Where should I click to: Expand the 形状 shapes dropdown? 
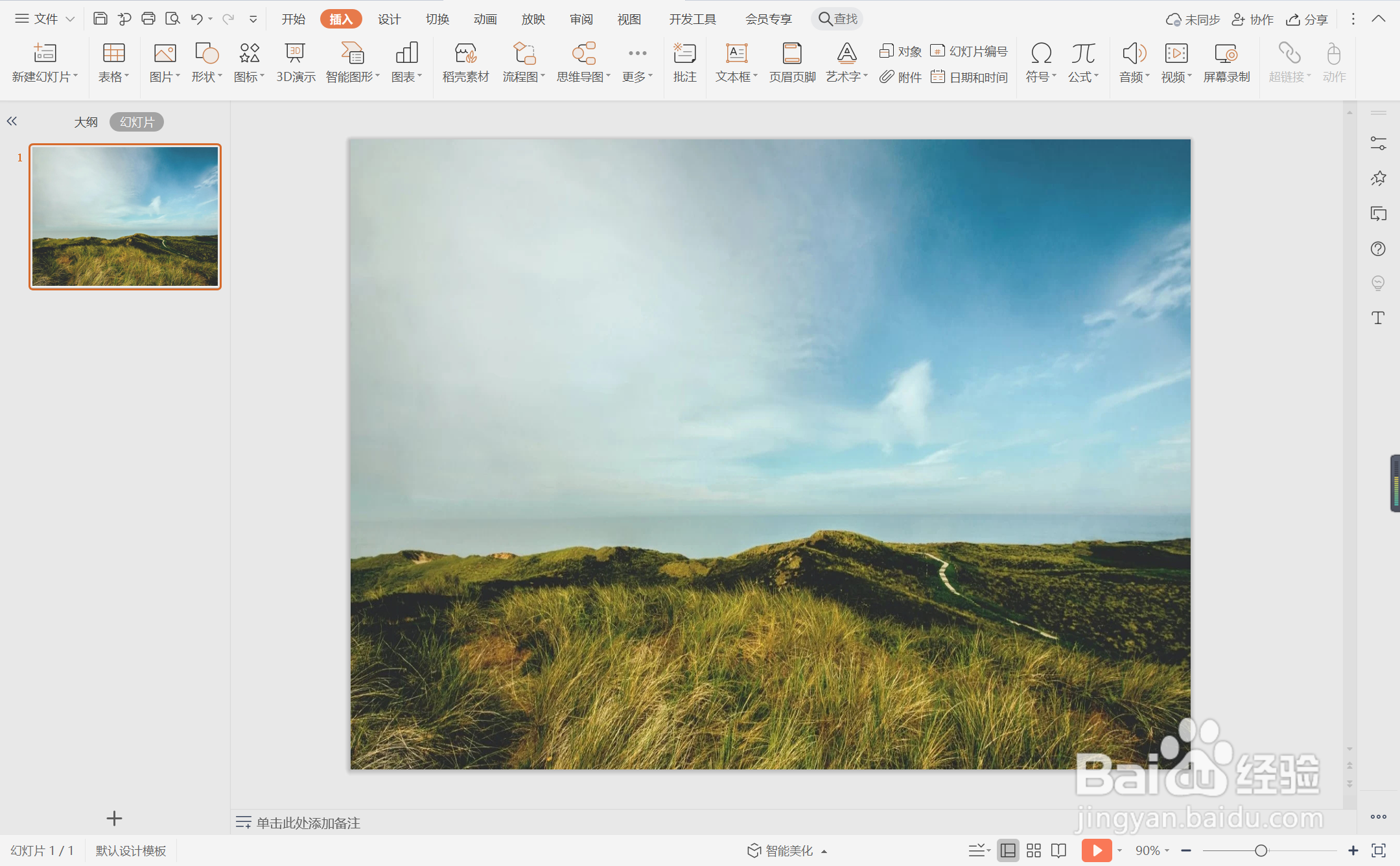220,76
